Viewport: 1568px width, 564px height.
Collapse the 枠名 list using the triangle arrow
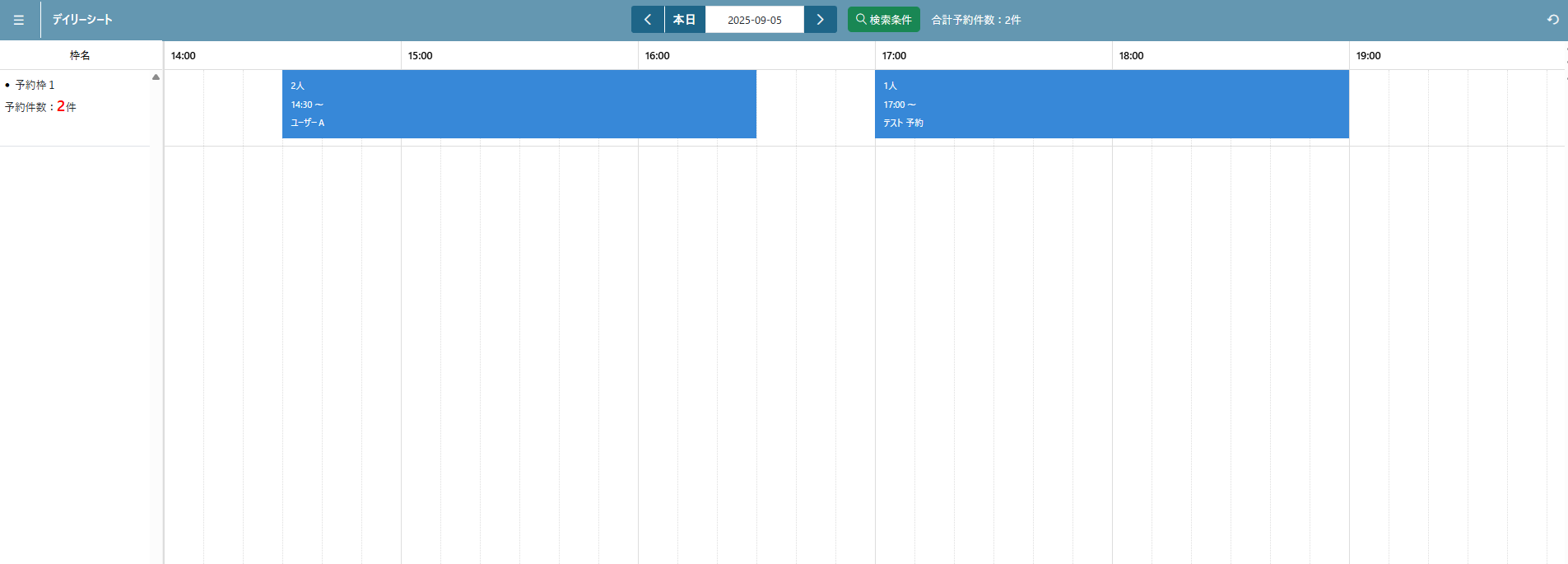156,77
